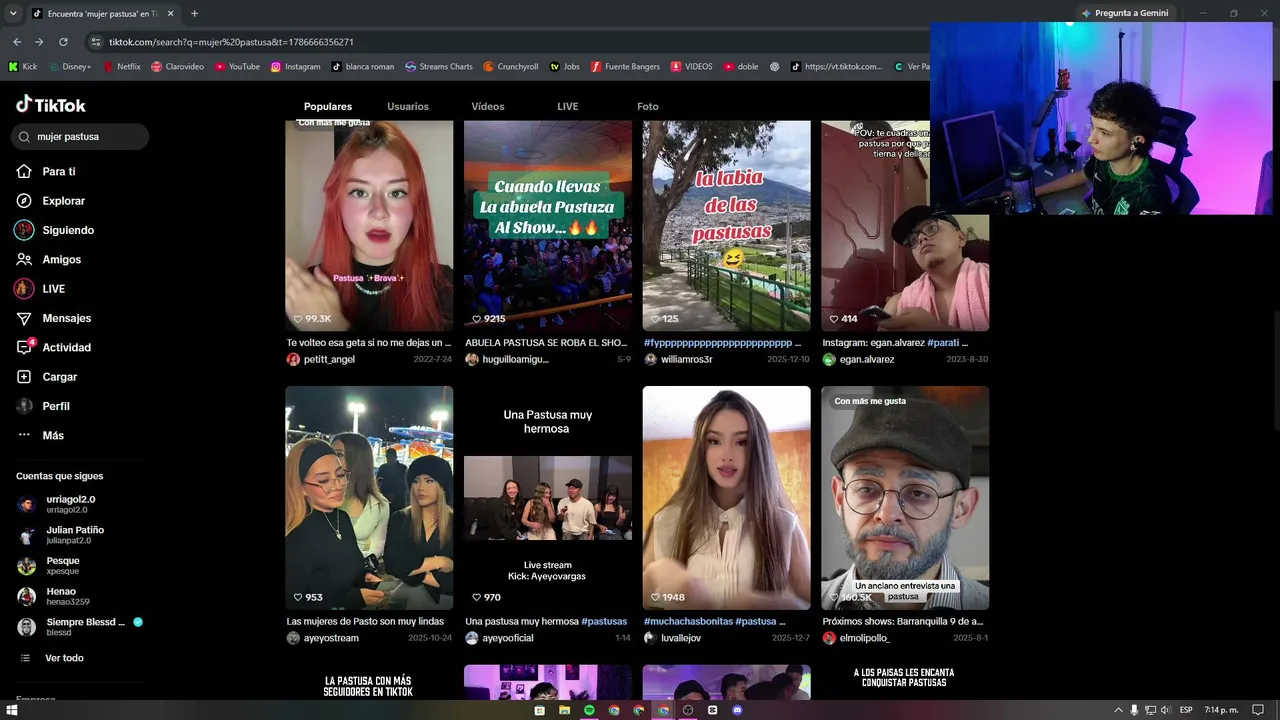
Task: Open the ESP language indicator
Action: [x=1186, y=710]
